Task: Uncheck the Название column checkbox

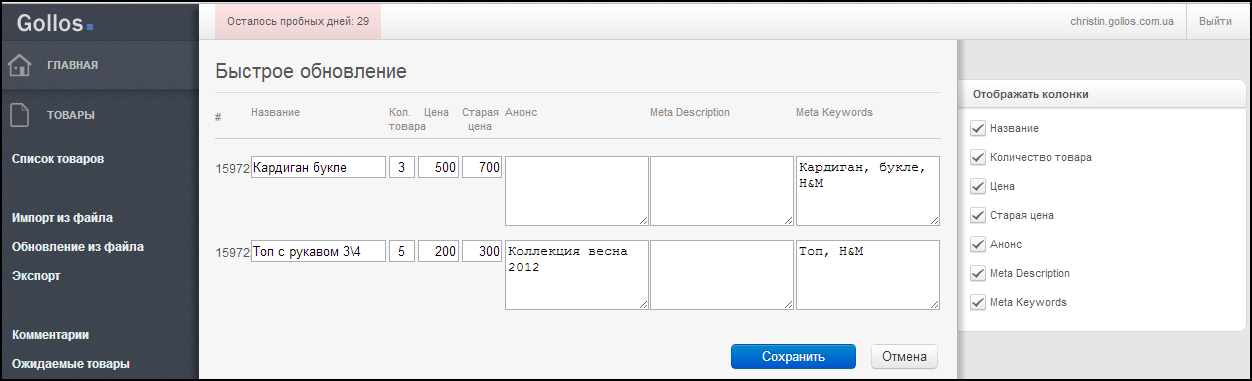Action: click(978, 129)
